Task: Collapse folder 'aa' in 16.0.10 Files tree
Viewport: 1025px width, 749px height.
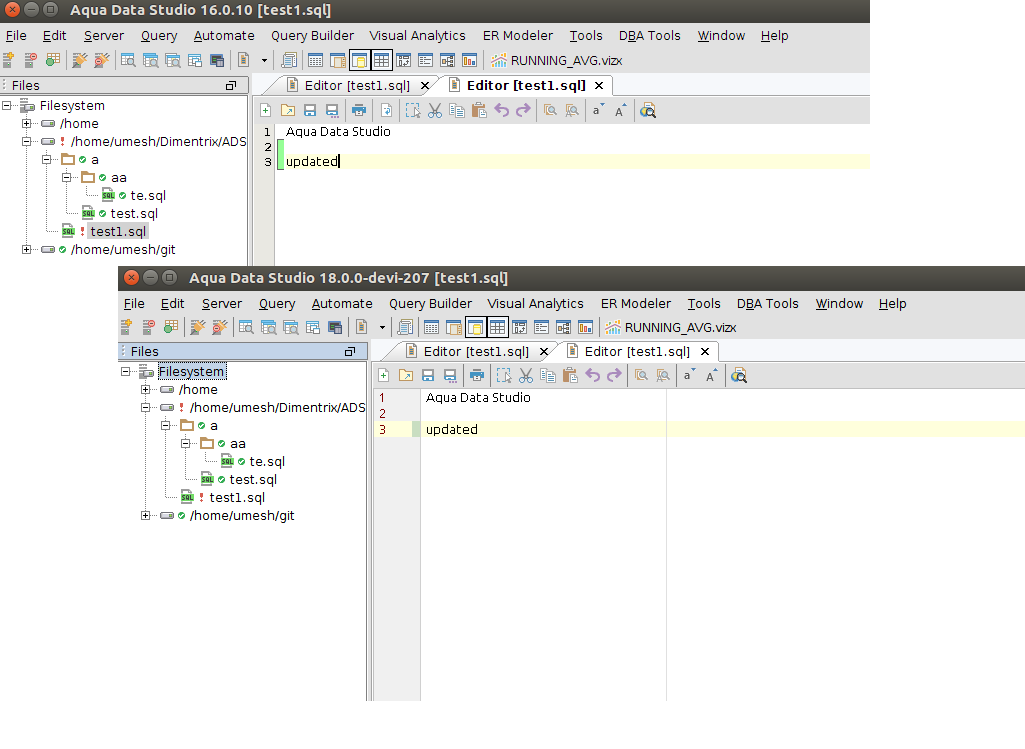Action: click(66, 177)
